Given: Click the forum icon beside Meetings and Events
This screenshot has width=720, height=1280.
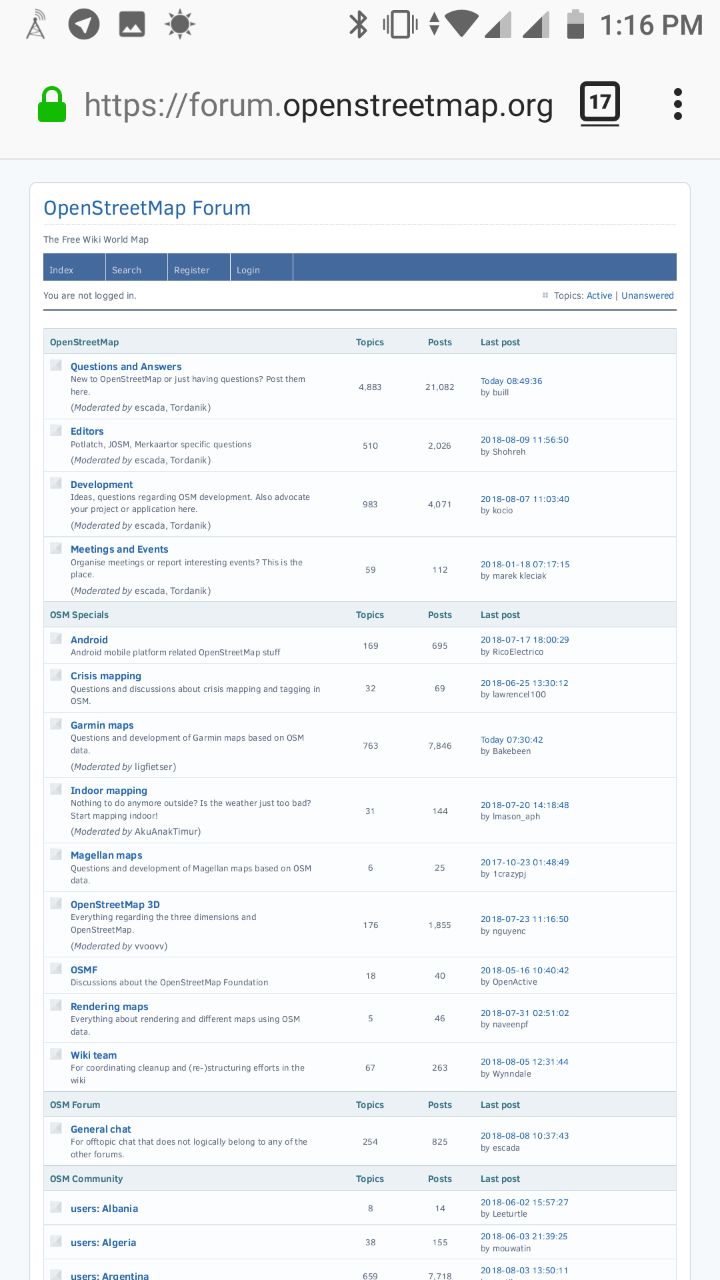Looking at the screenshot, I should pyautogui.click(x=56, y=548).
